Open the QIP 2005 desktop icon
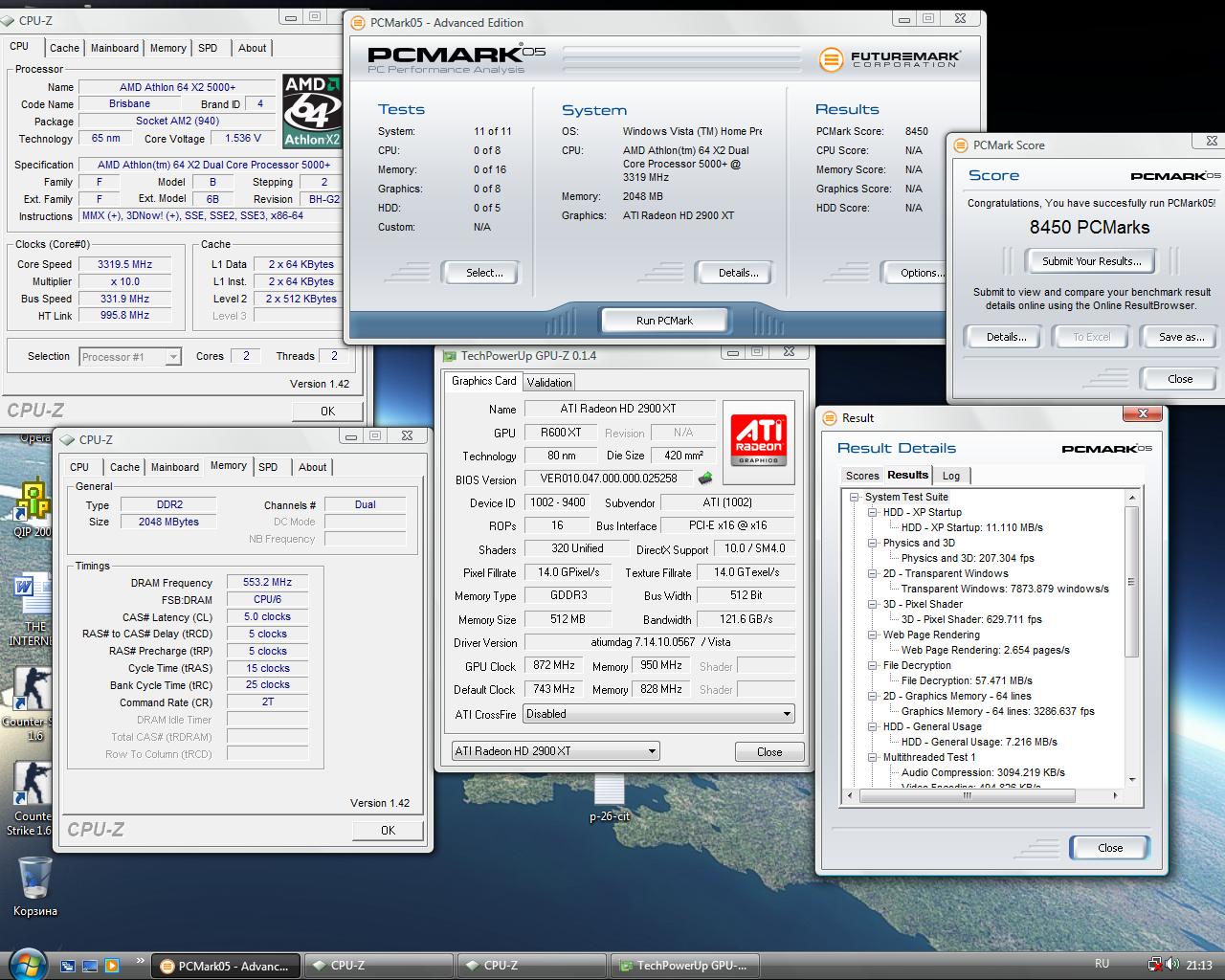Image resolution: width=1225 pixels, height=980 pixels. [x=33, y=507]
